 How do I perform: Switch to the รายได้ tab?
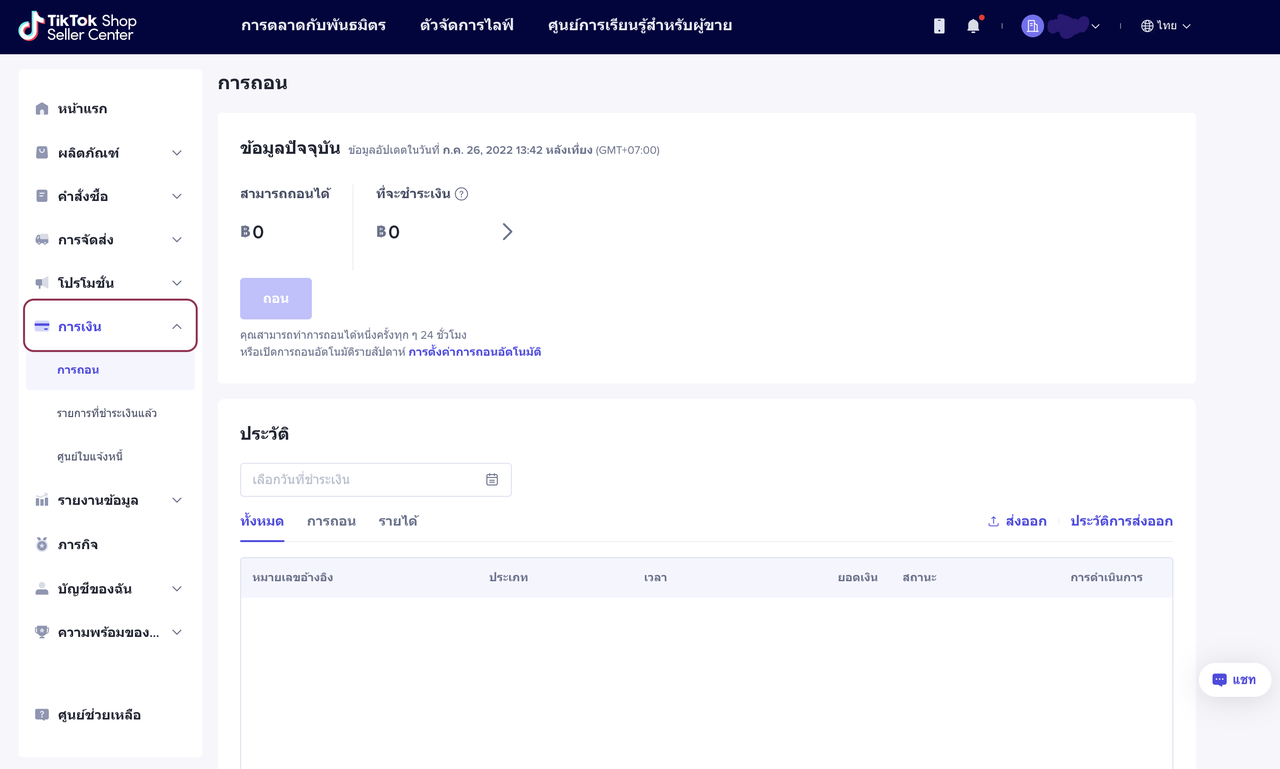[398, 521]
